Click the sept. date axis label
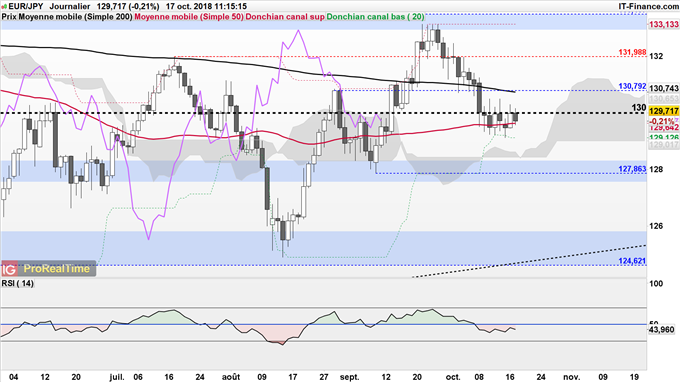The width and height of the screenshot is (680, 382). 349,377
